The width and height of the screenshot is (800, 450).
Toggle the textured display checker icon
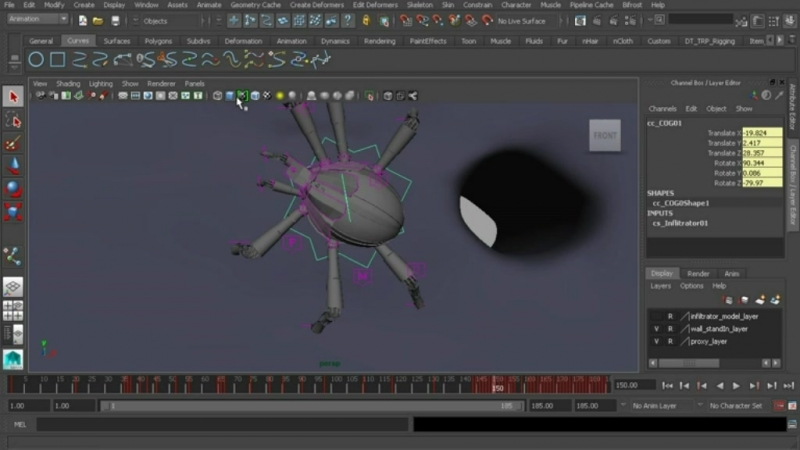pyautogui.click(x=267, y=96)
